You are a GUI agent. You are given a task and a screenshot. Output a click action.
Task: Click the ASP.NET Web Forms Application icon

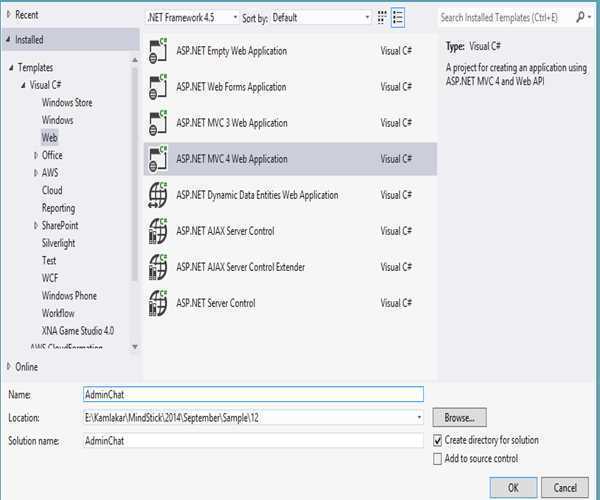(157, 87)
